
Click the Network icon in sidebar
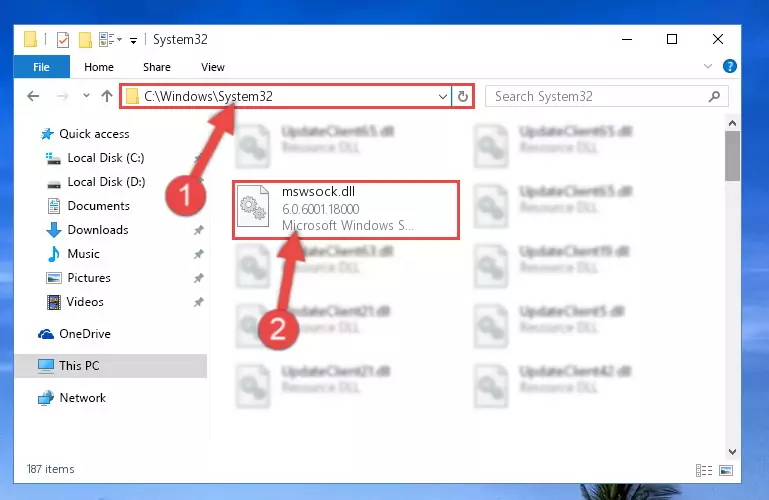point(46,398)
